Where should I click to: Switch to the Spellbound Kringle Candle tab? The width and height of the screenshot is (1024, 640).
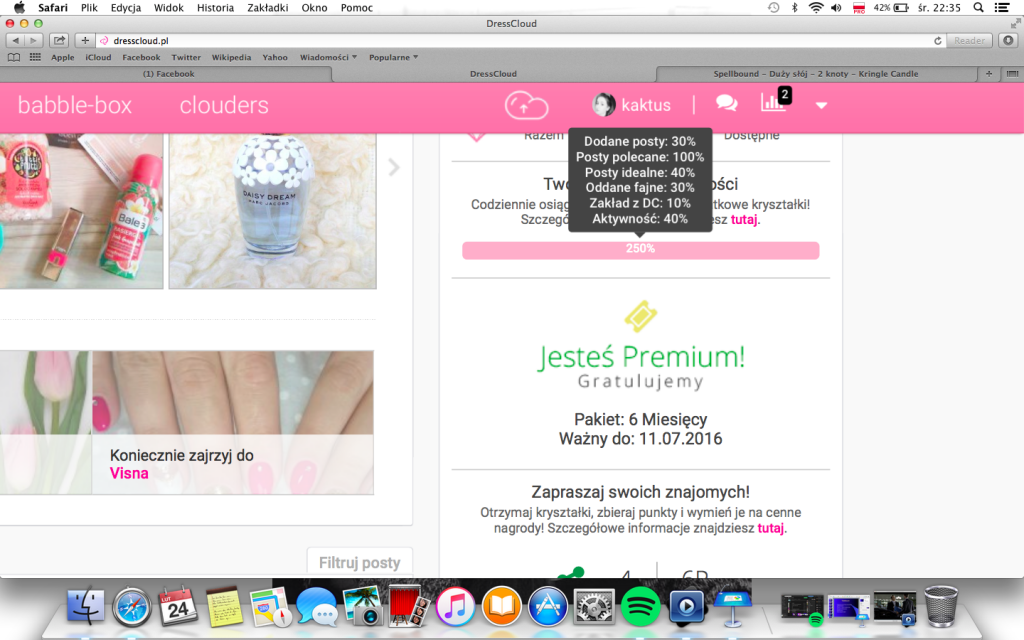point(815,74)
